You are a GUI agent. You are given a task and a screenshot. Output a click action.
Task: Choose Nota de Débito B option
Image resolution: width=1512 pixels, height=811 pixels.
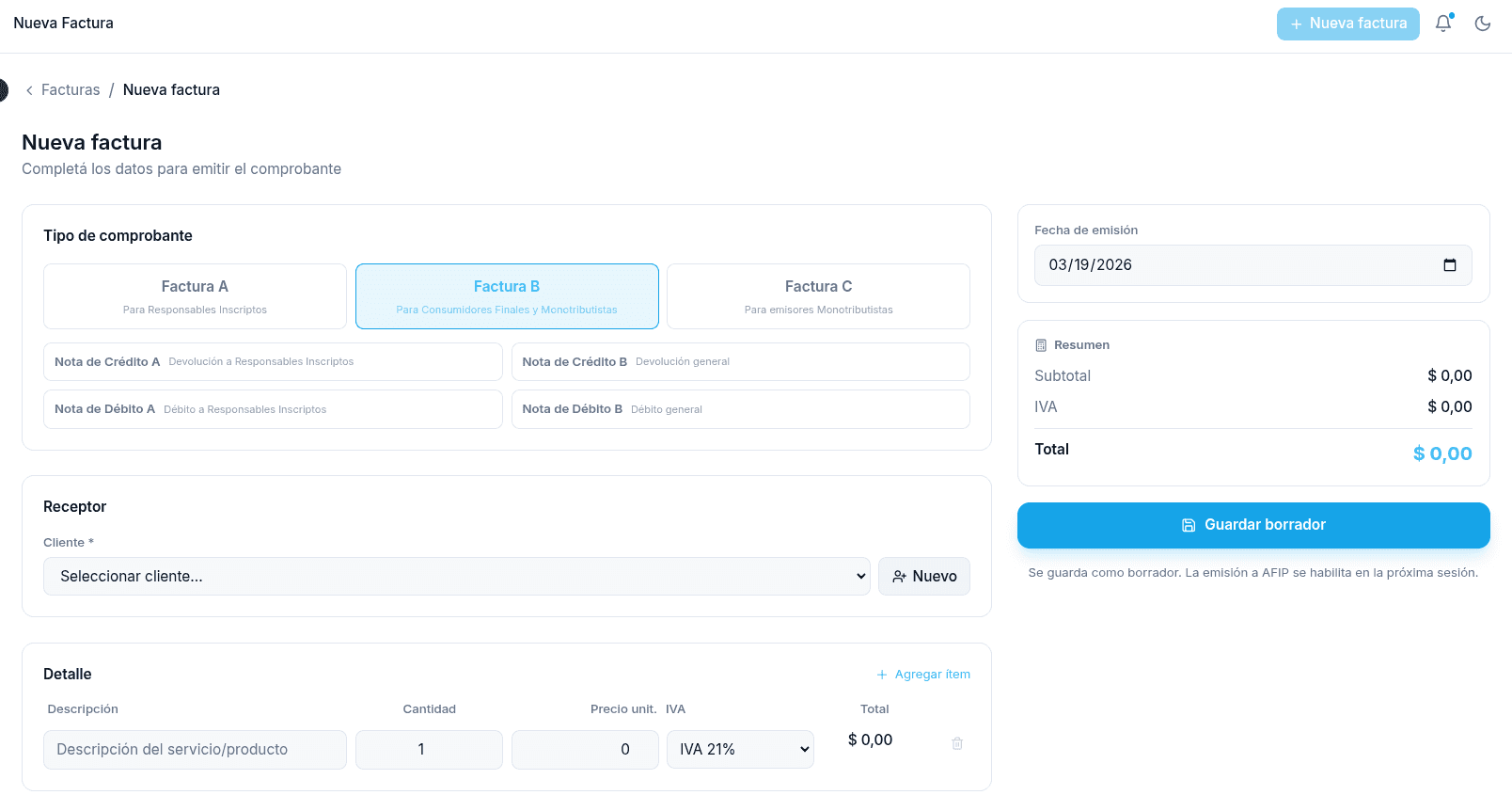[740, 409]
